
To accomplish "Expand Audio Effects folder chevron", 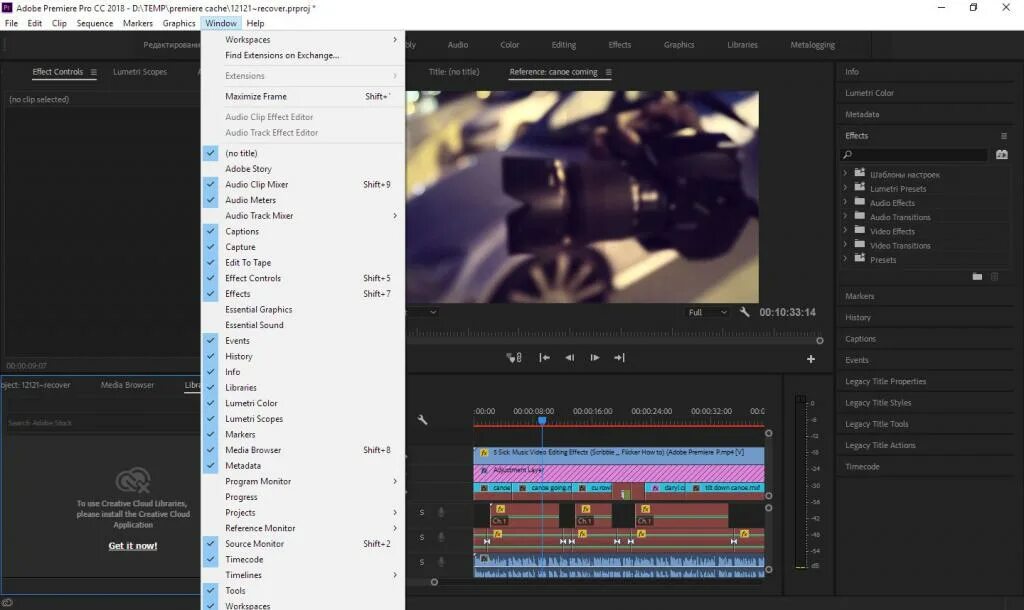I will coord(845,202).
